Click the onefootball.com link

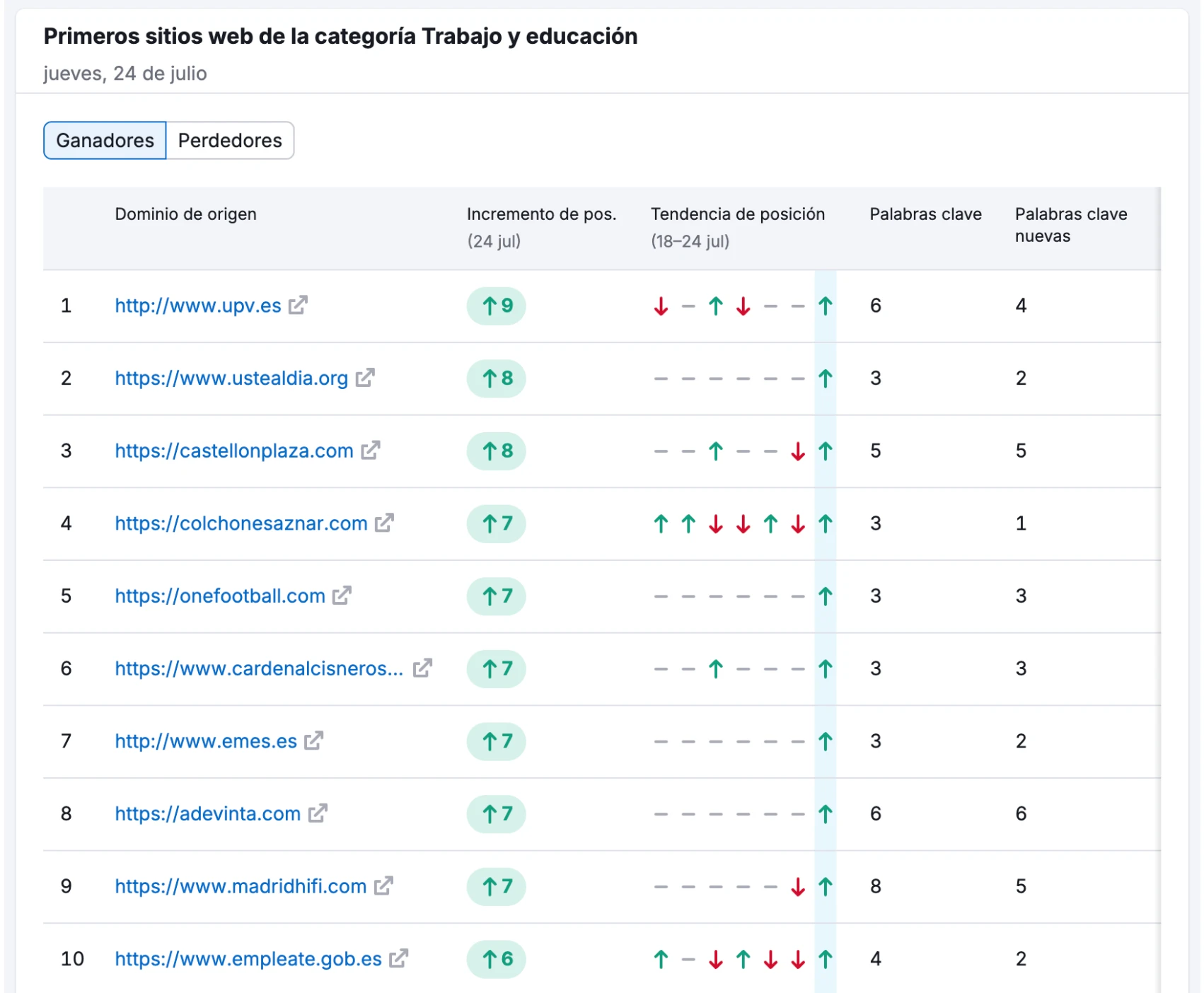(219, 596)
